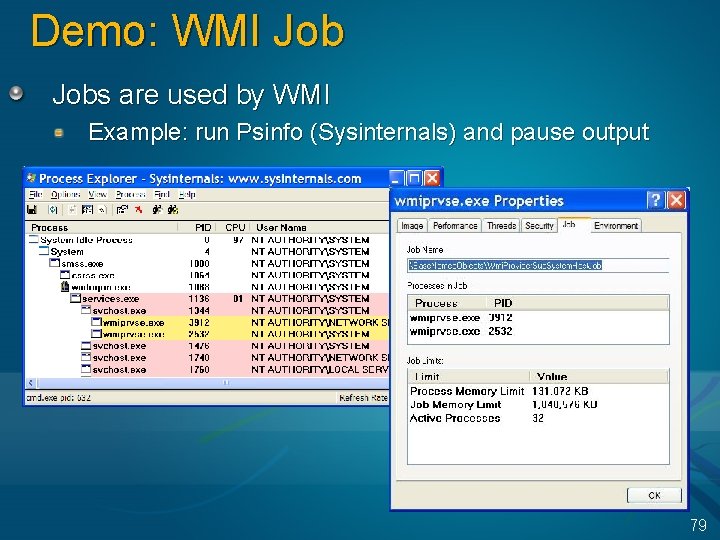Click the Job Name text field

[x=538, y=265]
